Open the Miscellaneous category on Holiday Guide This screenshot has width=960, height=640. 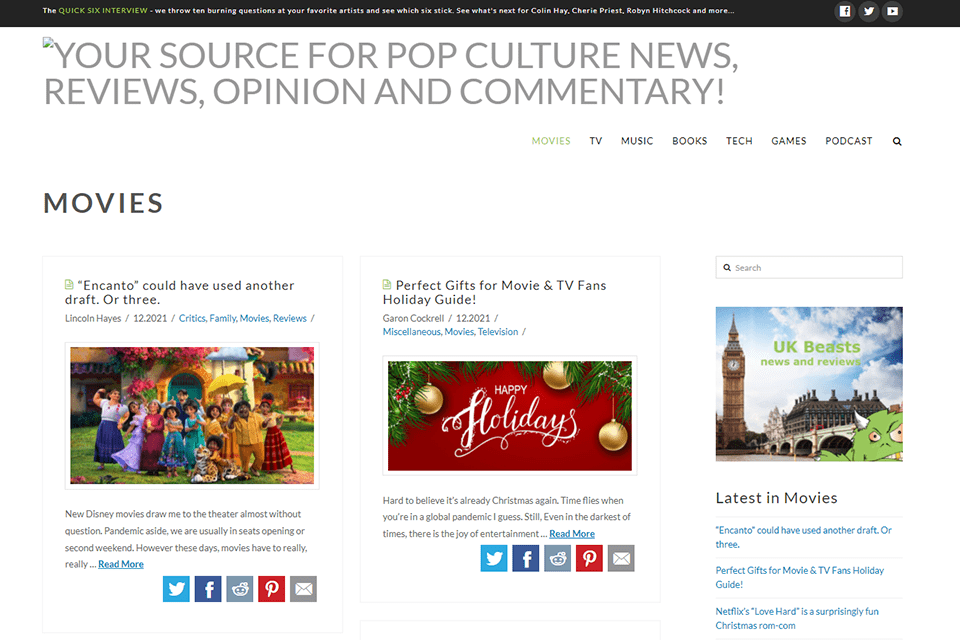tap(412, 332)
